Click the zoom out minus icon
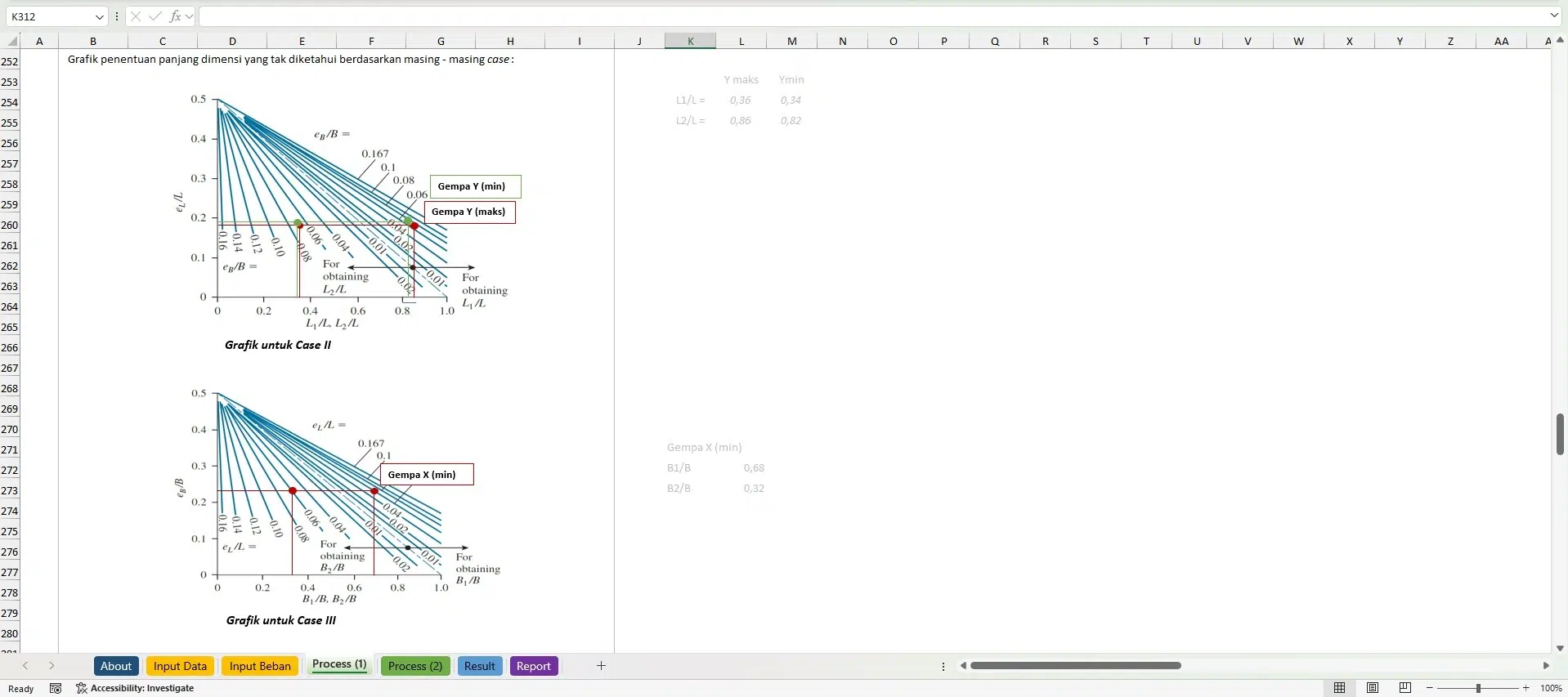1568x697 pixels. pyautogui.click(x=1430, y=689)
